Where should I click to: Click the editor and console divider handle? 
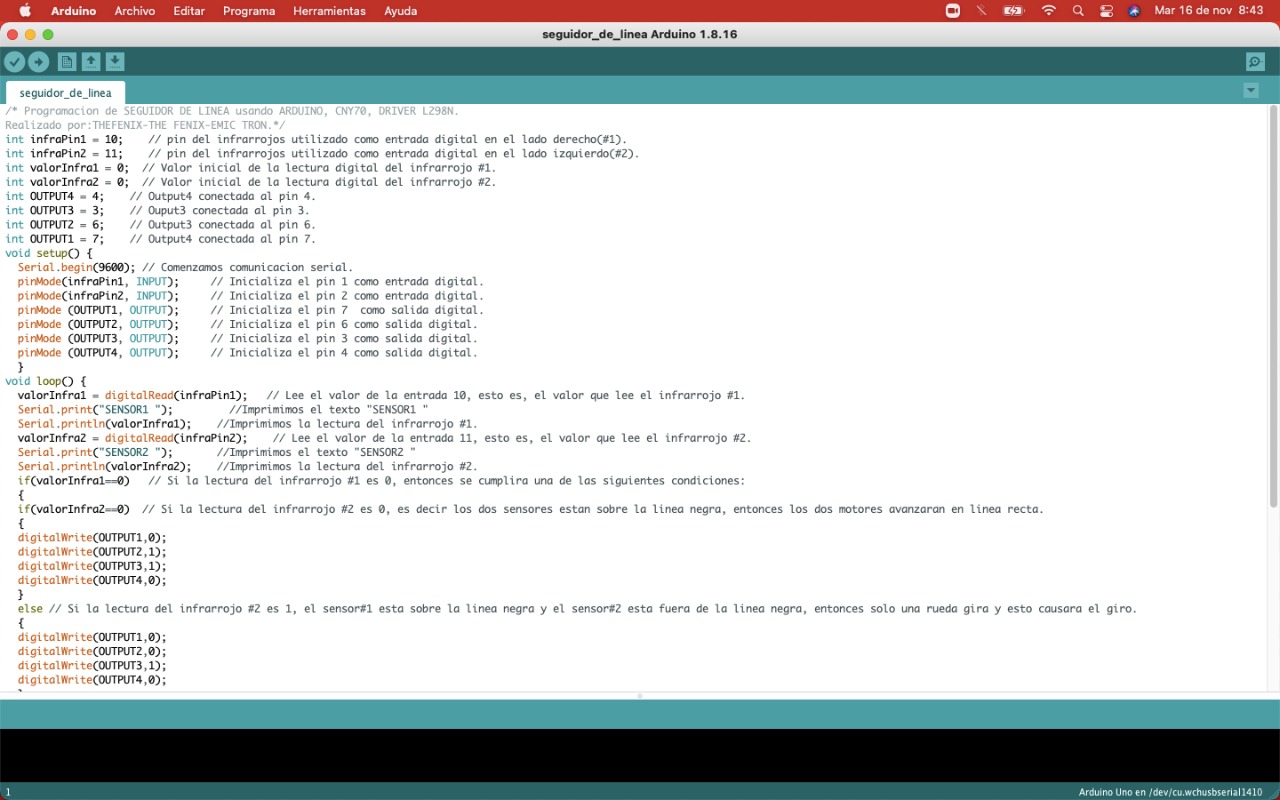pyautogui.click(x=640, y=695)
